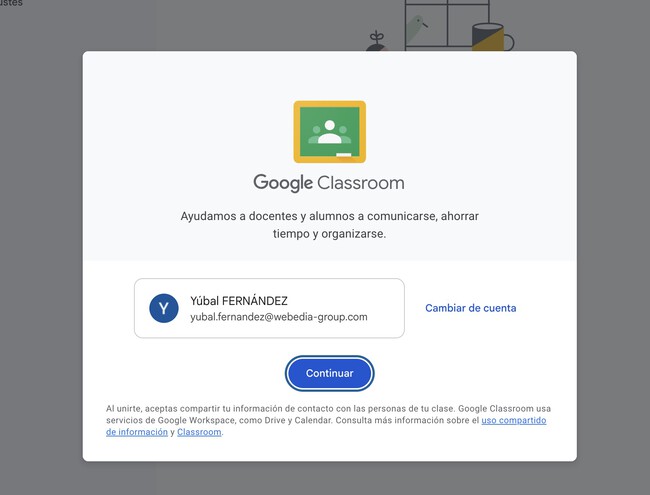The image size is (650, 495).
Task: Click the word Google in the title
Action: pyautogui.click(x=283, y=183)
